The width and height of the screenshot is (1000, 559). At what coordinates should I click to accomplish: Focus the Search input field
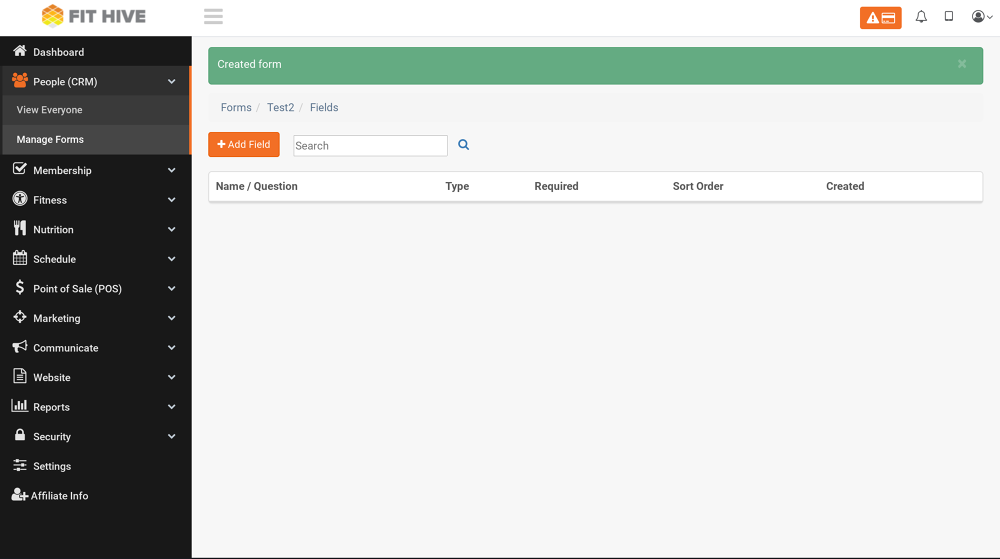(x=371, y=145)
